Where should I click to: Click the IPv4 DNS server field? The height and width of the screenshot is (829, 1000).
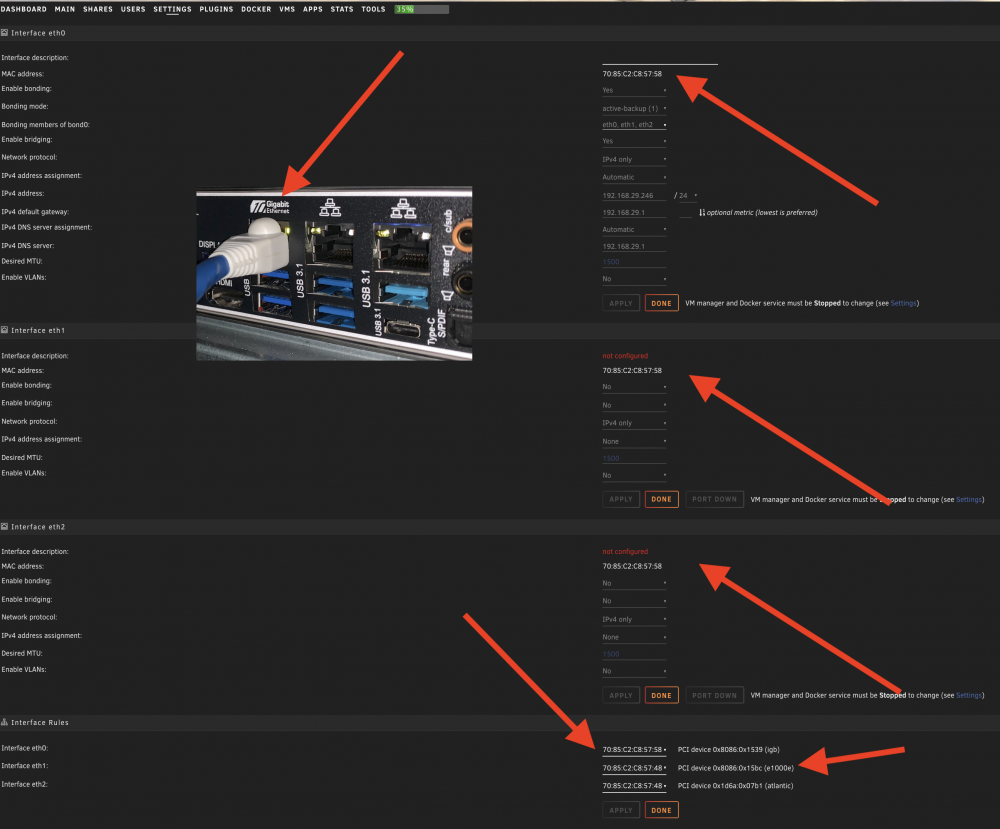point(635,246)
